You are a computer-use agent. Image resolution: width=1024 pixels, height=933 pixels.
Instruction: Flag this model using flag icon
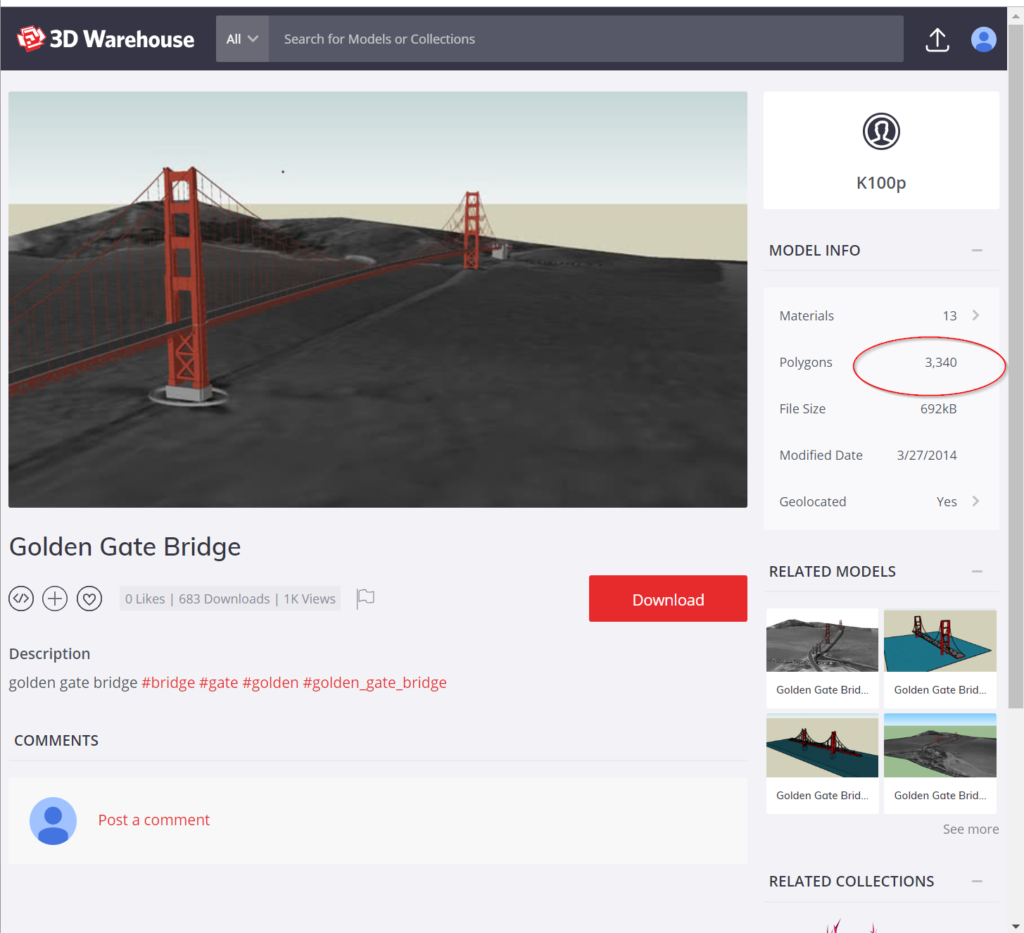pyautogui.click(x=366, y=599)
